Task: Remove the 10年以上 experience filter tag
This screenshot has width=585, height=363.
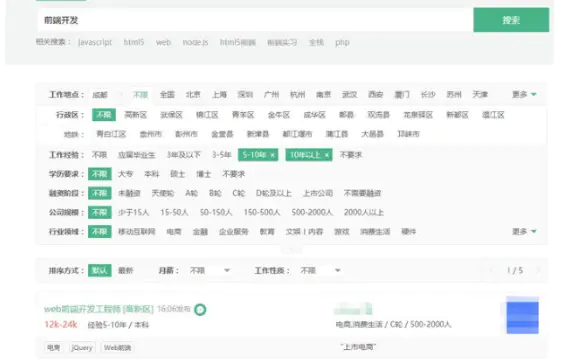Action: pos(327,155)
